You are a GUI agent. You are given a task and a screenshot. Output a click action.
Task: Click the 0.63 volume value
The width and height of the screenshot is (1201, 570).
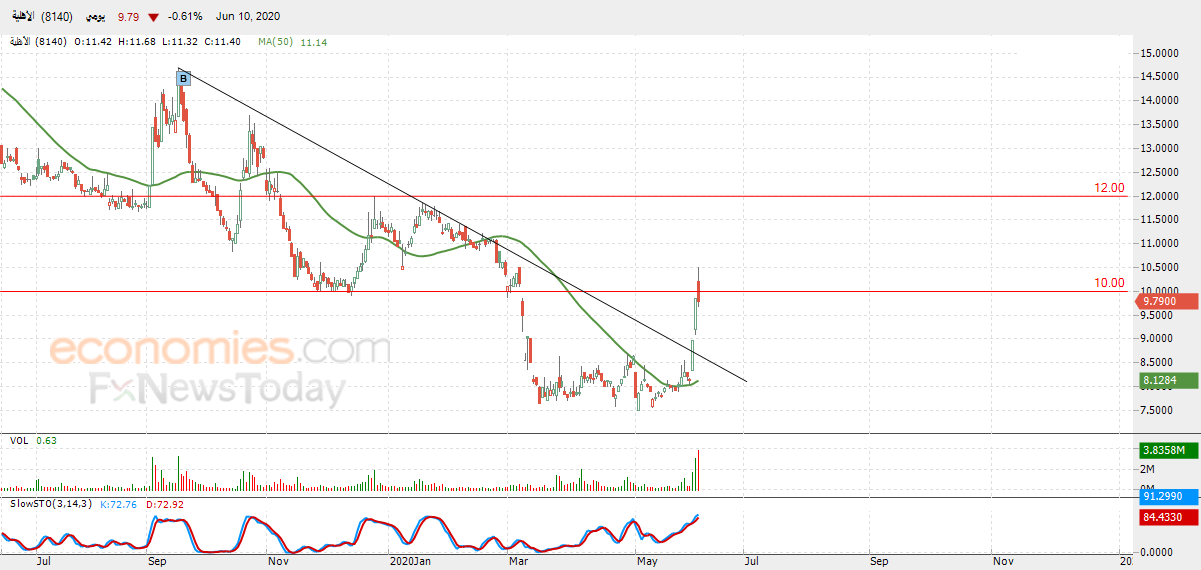(46, 440)
